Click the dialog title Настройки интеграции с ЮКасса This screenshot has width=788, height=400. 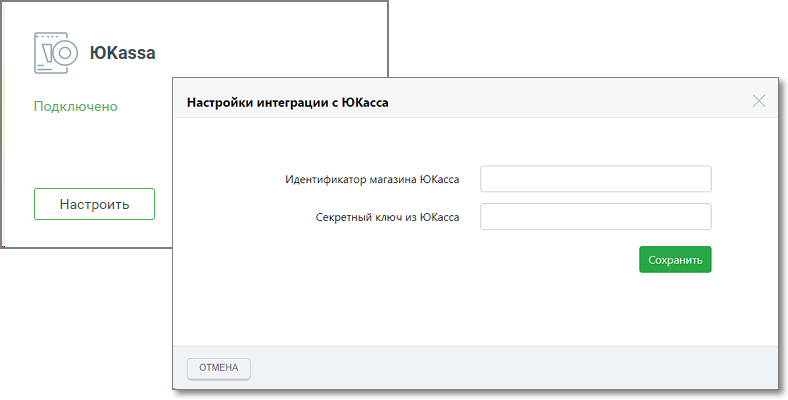pos(287,103)
